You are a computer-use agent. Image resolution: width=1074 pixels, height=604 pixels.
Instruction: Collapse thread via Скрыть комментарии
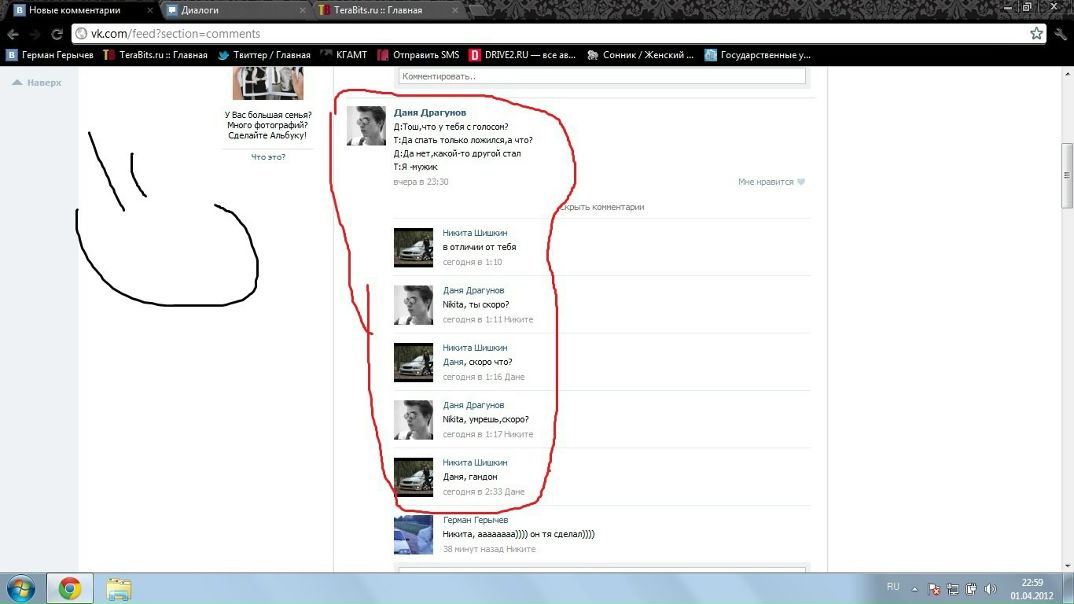coord(601,207)
